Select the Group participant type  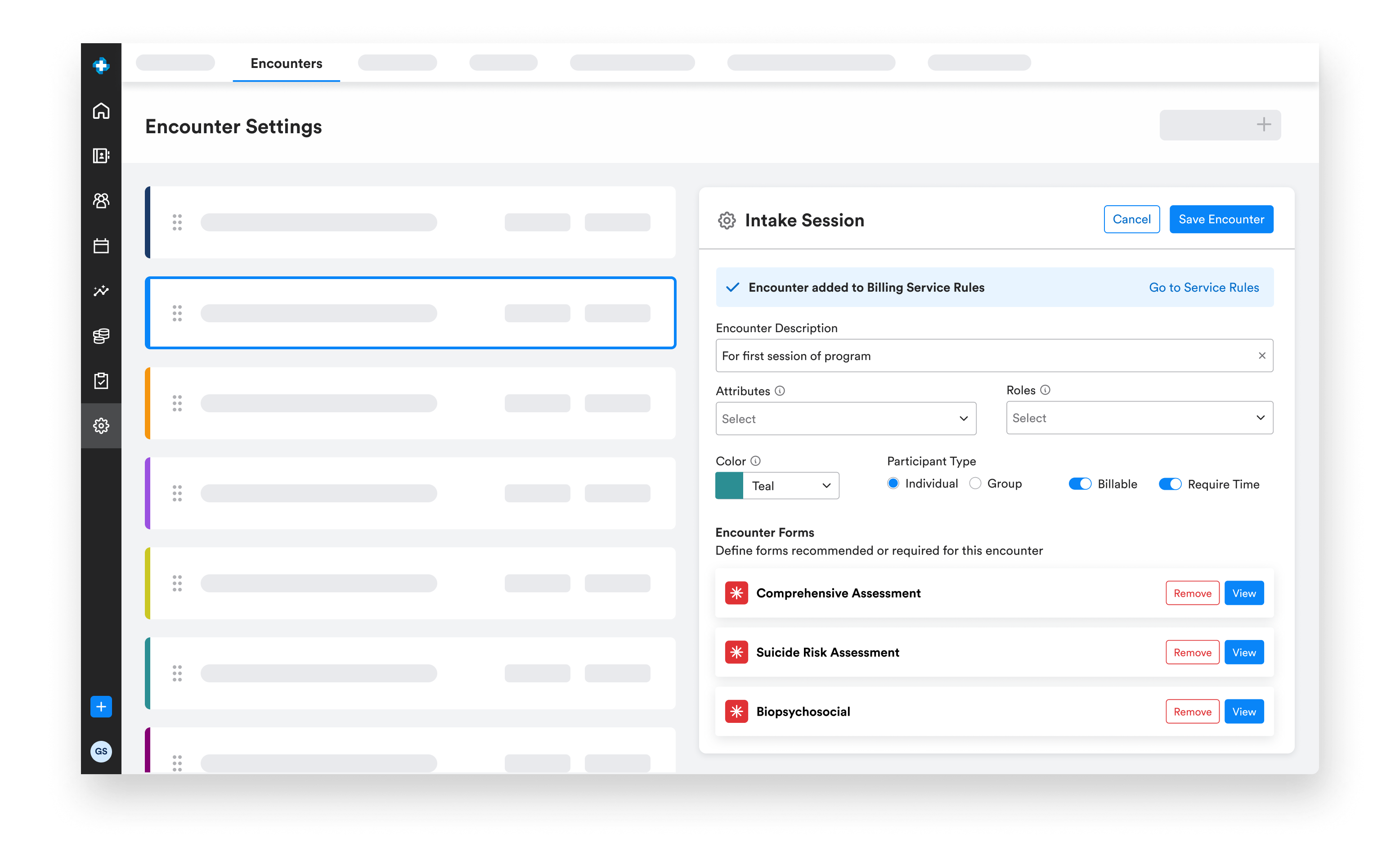(x=976, y=483)
